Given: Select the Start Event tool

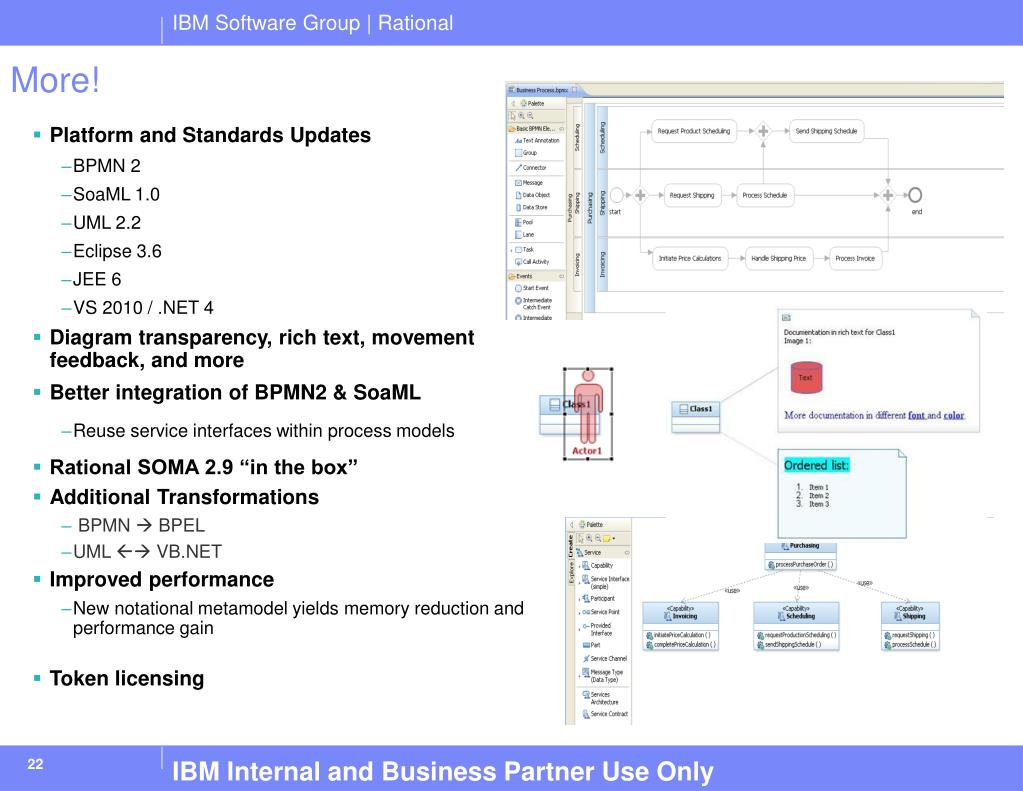Looking at the screenshot, I should point(532,288).
